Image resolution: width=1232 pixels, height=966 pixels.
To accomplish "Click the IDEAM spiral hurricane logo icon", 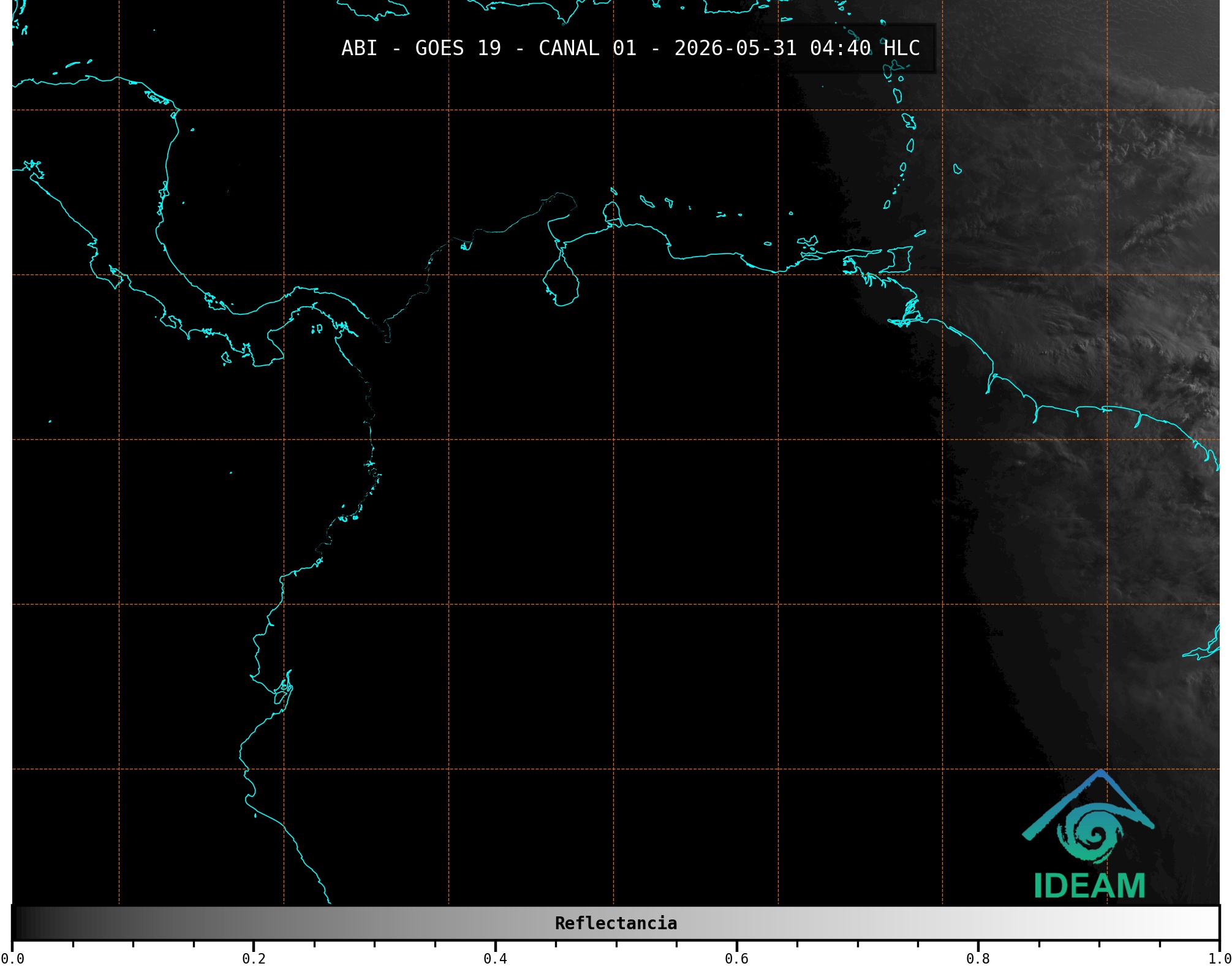I will (x=1088, y=818).
